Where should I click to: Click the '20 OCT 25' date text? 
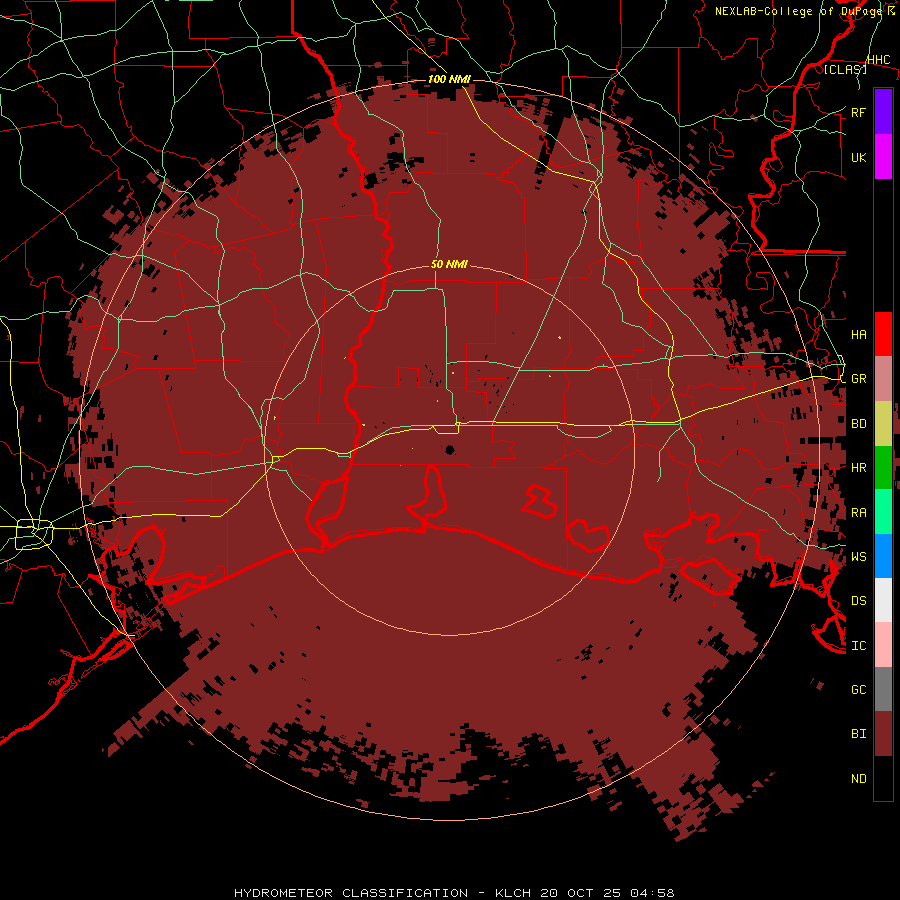582,893
